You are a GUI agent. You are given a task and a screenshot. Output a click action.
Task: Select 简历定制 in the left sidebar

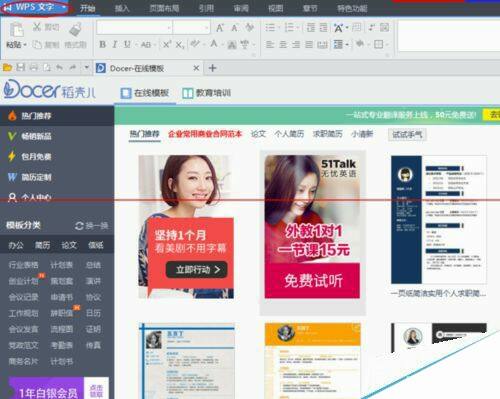tap(57, 177)
